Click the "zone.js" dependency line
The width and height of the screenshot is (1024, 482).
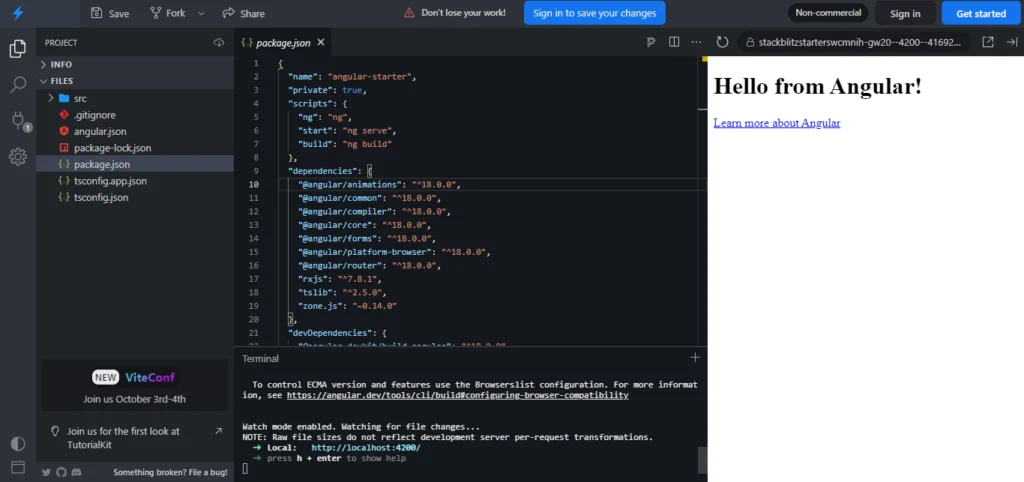point(347,306)
